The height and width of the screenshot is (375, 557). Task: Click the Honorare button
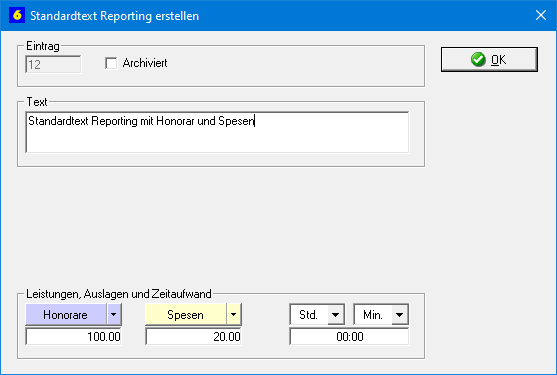tap(66, 315)
